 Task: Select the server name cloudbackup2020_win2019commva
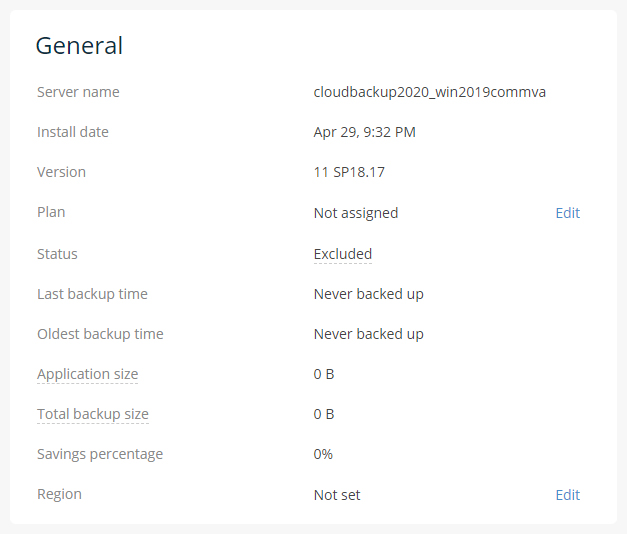coord(429,92)
